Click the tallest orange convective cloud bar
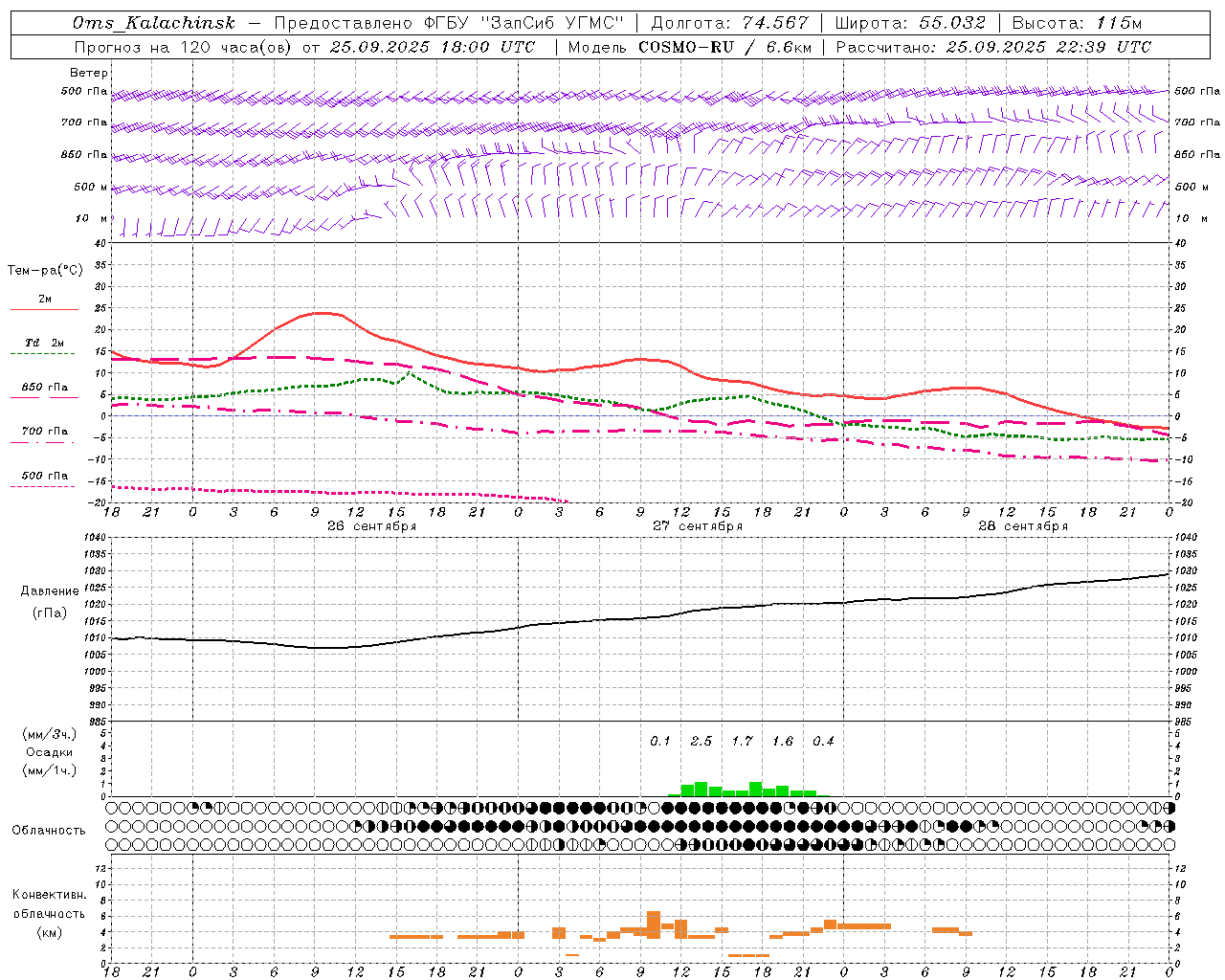 tap(654, 924)
